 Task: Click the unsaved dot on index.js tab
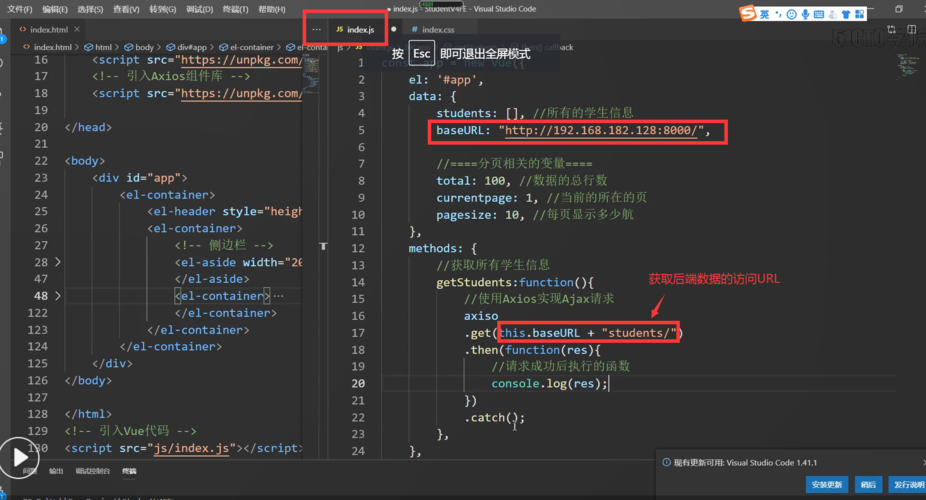pos(393,29)
